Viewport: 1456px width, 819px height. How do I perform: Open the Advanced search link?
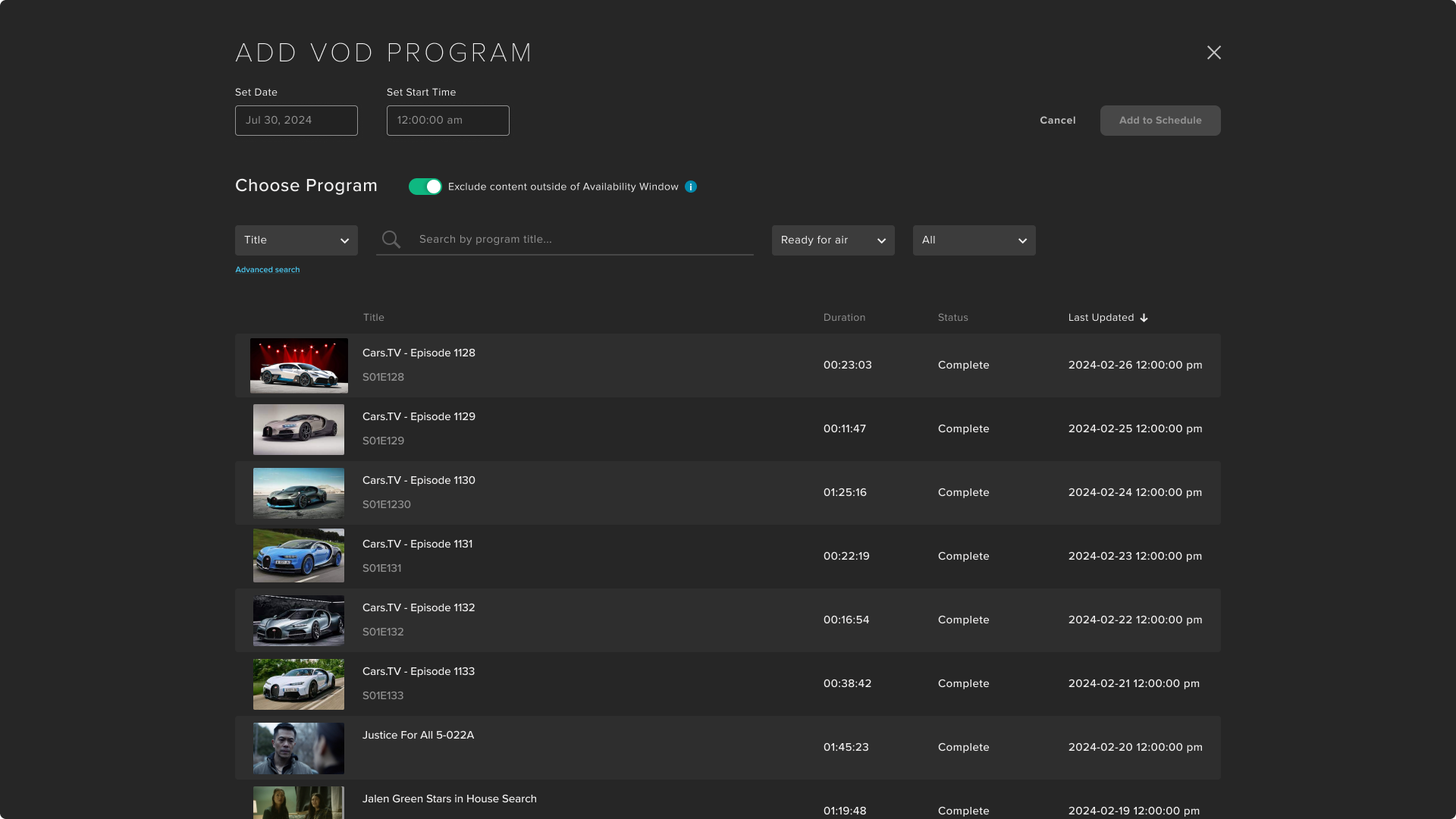click(268, 270)
